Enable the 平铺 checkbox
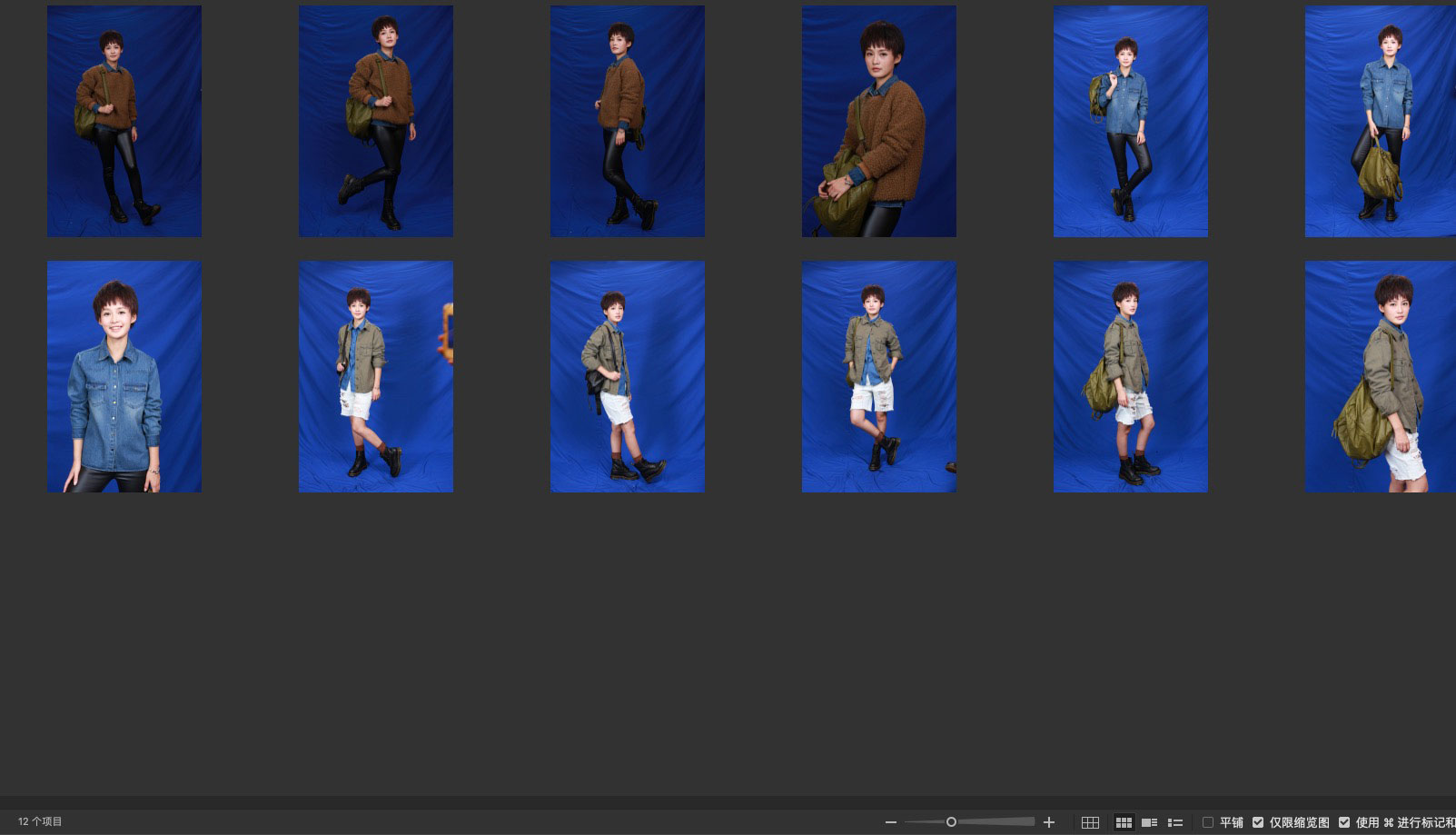Screen dimensions: 1456x835 tap(1208, 822)
